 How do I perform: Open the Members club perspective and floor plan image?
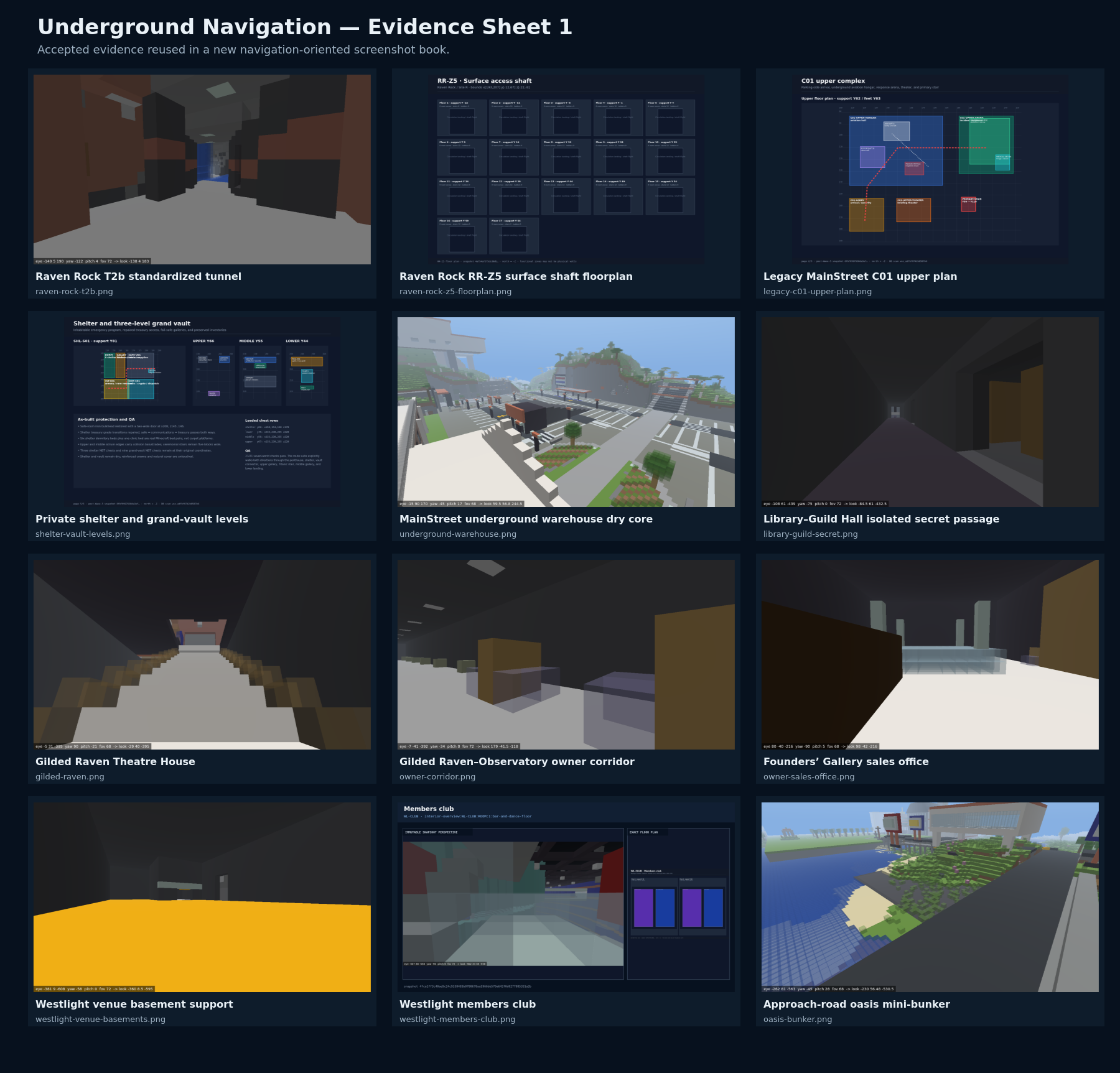coord(566,897)
